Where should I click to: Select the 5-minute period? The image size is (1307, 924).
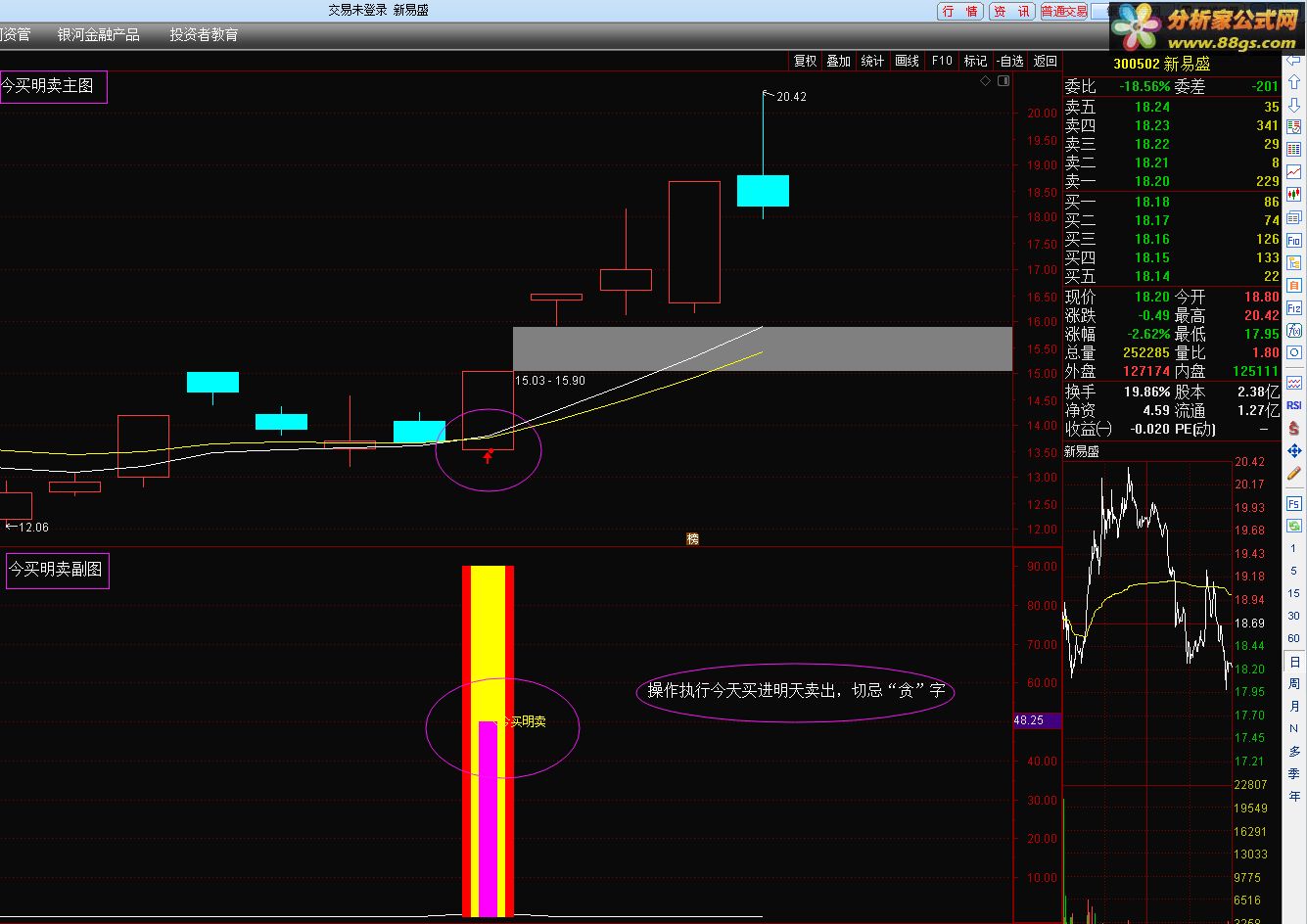pyautogui.click(x=1294, y=571)
